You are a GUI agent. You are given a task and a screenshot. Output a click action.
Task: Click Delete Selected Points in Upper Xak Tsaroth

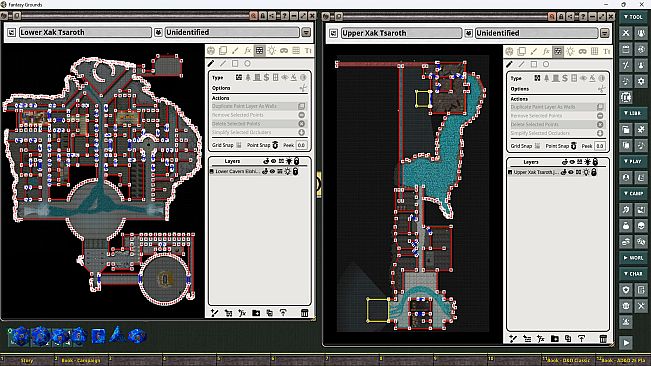click(x=558, y=124)
